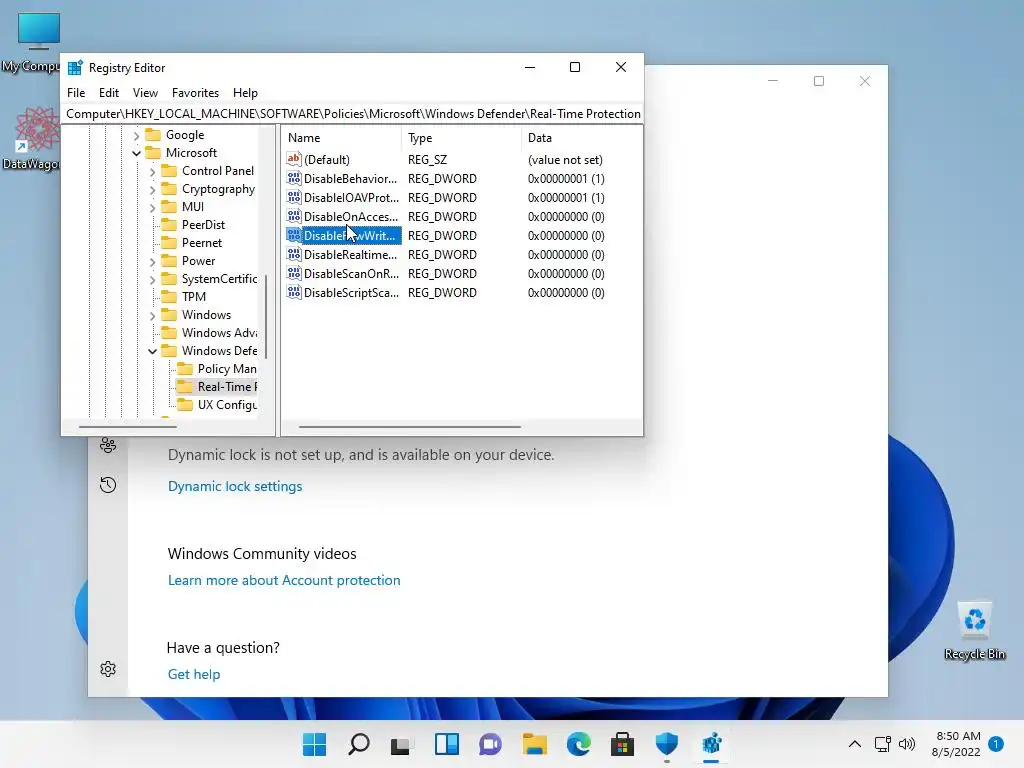
Task: Click the DisableOnAcces... DWORD icon
Action: [x=294, y=216]
